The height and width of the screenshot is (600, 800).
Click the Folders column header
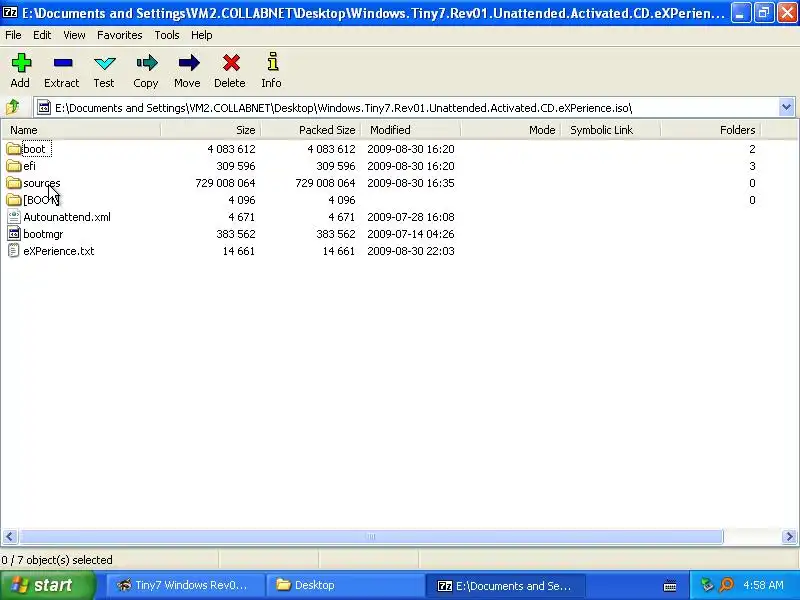tap(711, 130)
